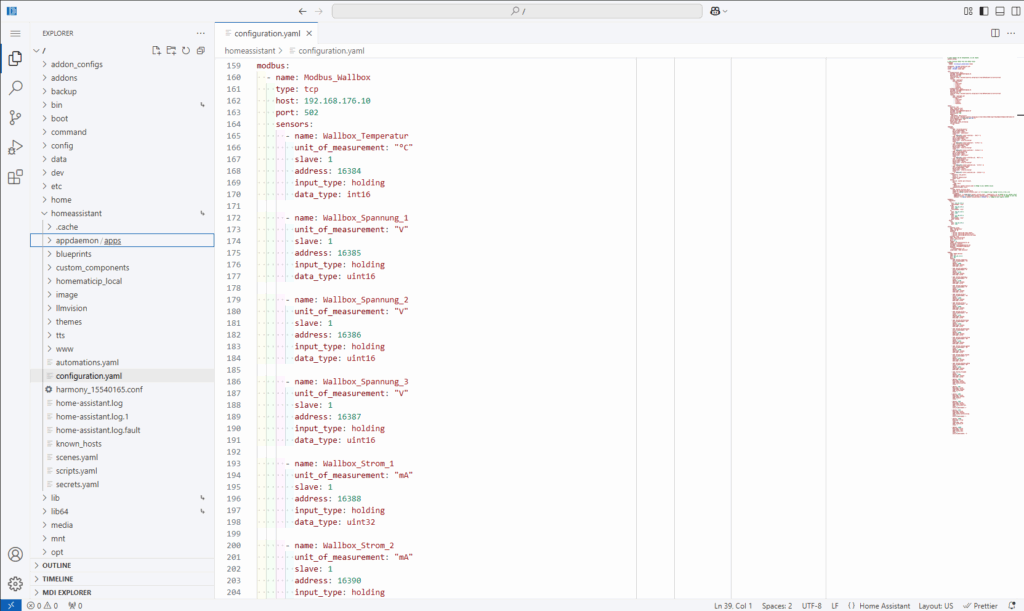The height and width of the screenshot is (611, 1024).
Task: Refresh the Explorer file tree
Action: pos(186,50)
